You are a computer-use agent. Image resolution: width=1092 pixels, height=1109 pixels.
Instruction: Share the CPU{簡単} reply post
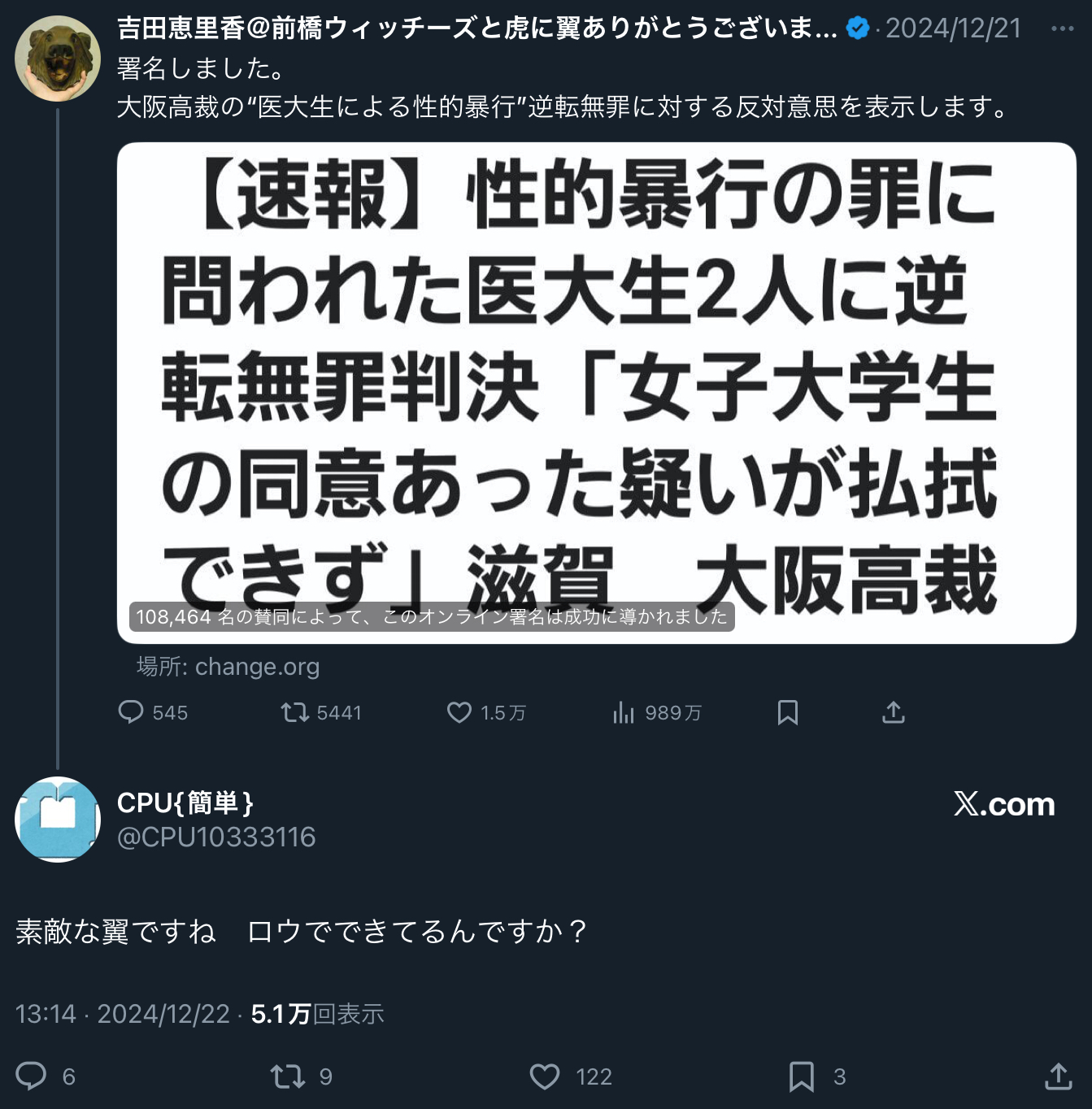pyautogui.click(x=1059, y=1076)
